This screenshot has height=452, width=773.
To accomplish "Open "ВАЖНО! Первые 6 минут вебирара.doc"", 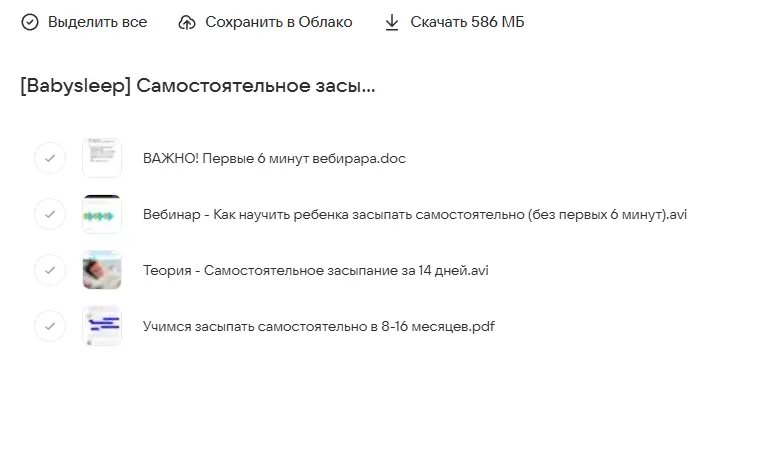I will 274,158.
